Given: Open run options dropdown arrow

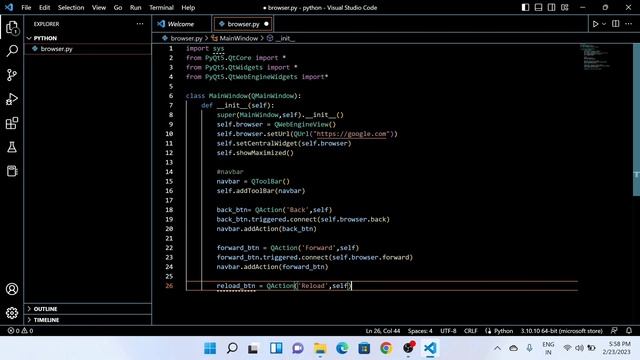Looking at the screenshot, I should pyautogui.click(x=604, y=24).
